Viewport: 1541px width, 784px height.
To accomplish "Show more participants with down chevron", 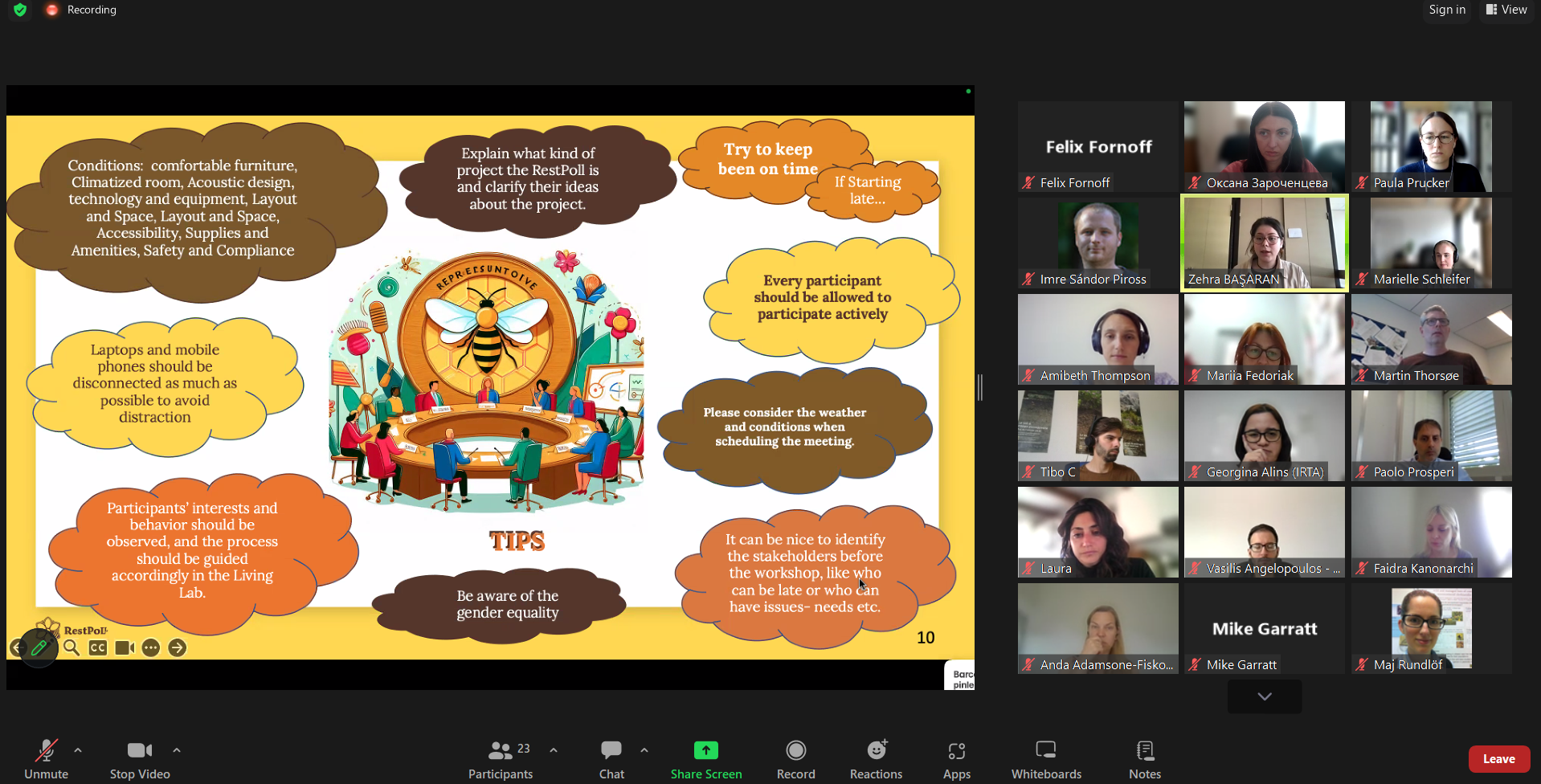I will pyautogui.click(x=1265, y=696).
